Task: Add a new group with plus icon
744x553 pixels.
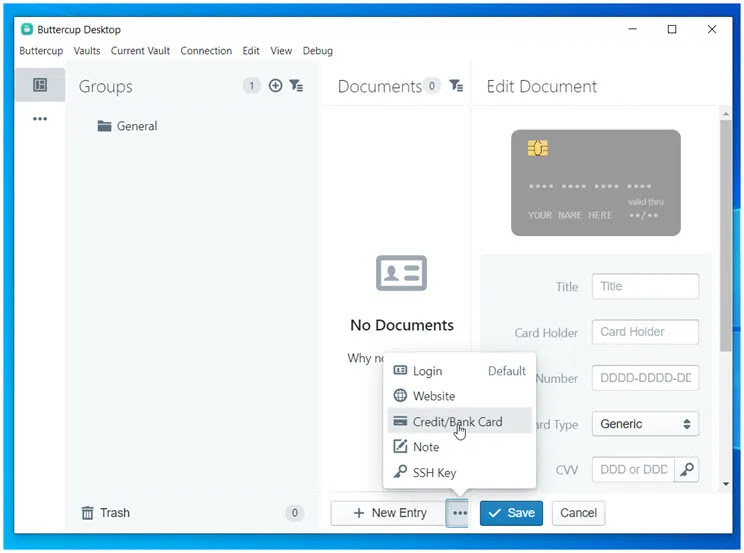Action: click(x=275, y=85)
